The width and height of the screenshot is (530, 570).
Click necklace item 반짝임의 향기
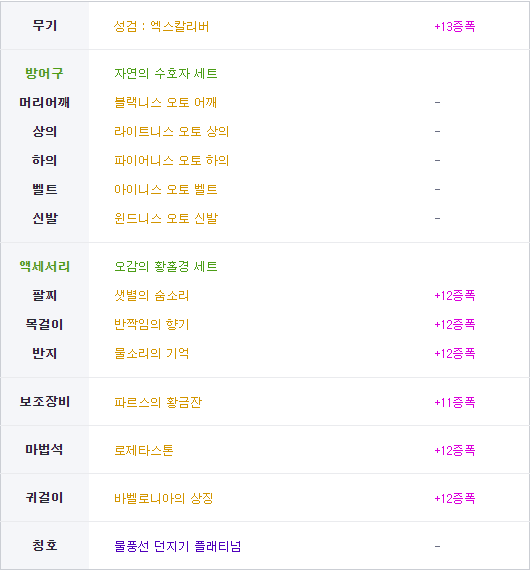(x=152, y=324)
